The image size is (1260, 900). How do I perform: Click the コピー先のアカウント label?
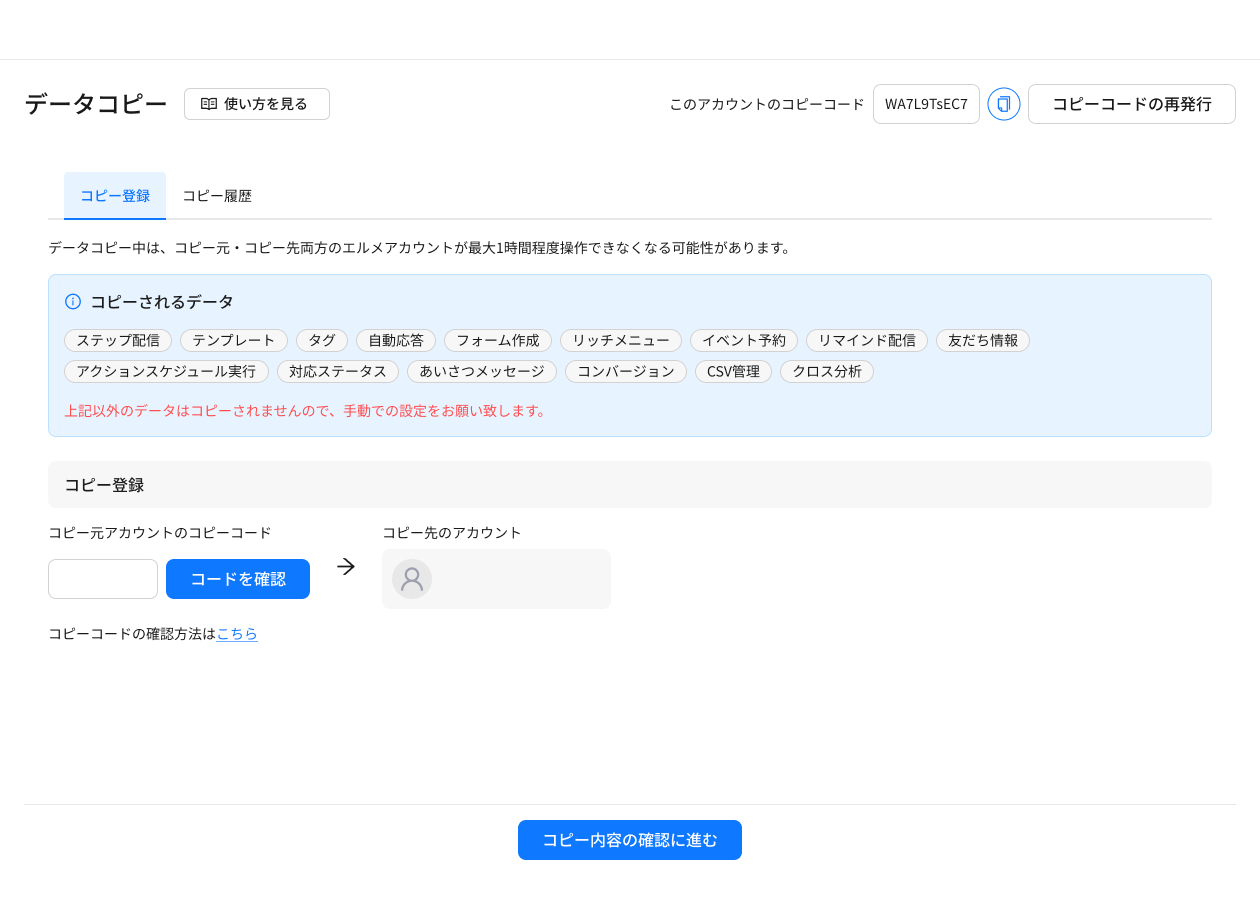pyautogui.click(x=452, y=532)
